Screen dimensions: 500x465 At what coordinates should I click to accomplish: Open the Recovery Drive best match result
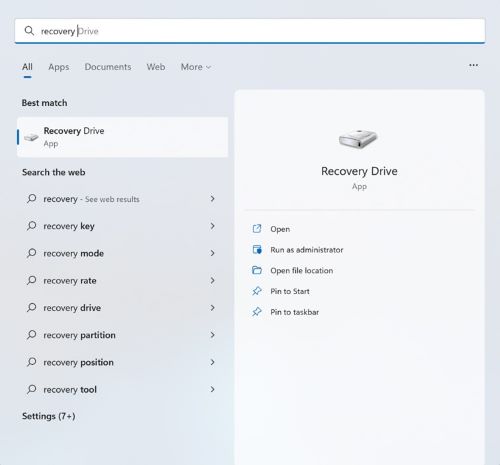click(122, 137)
